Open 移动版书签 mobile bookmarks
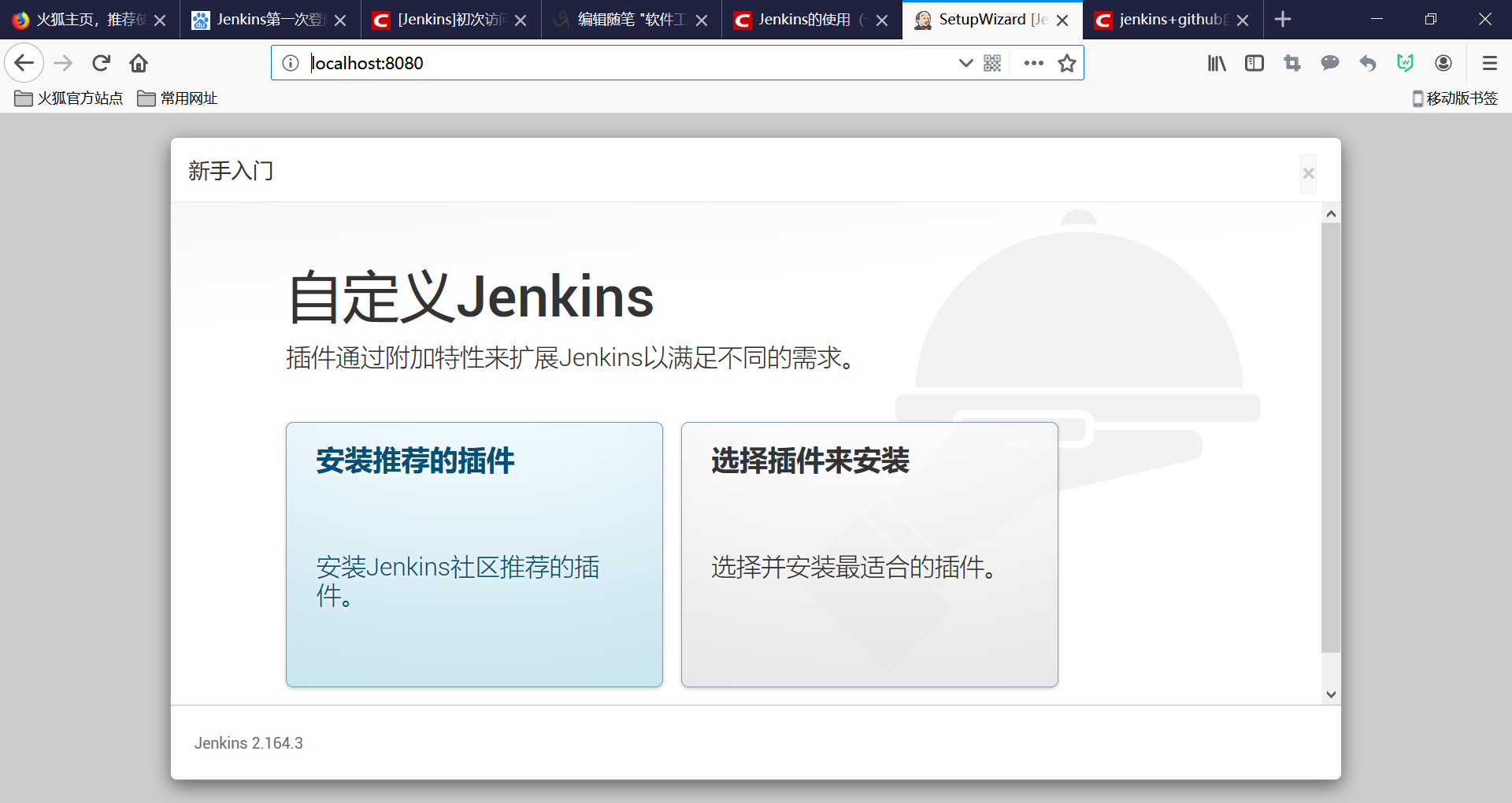The height and width of the screenshot is (803, 1512). click(1455, 98)
